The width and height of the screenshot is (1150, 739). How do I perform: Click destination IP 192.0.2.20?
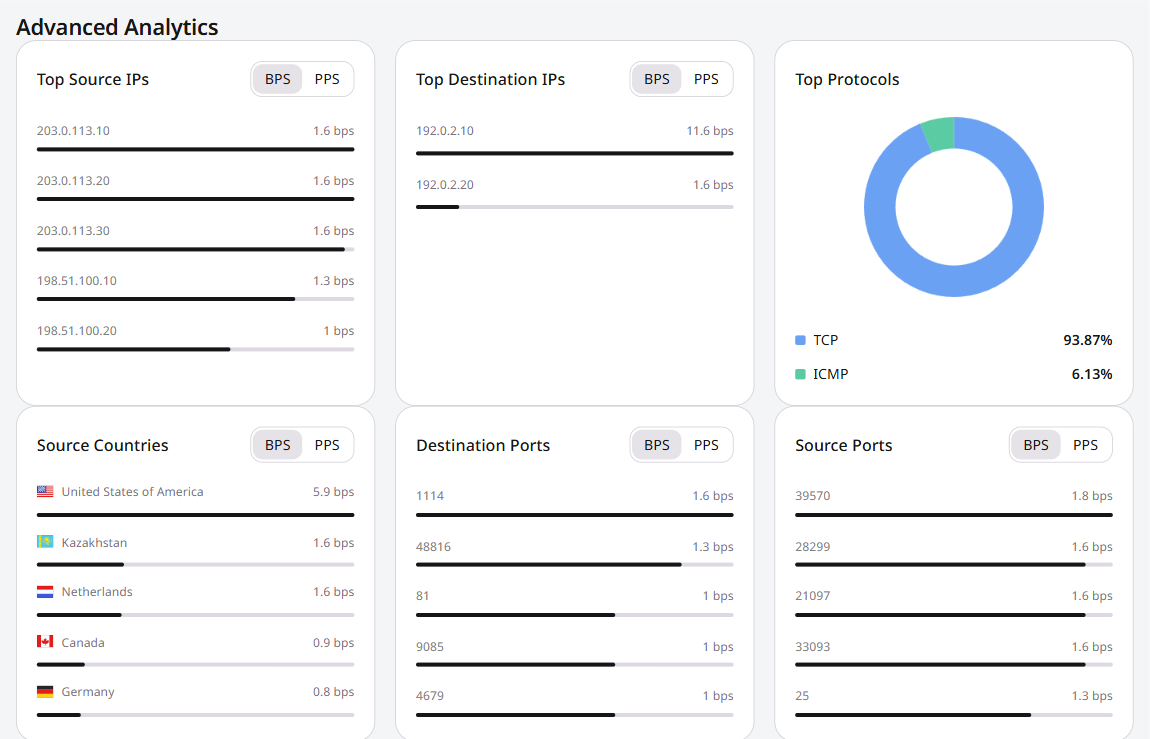pyautogui.click(x=445, y=185)
